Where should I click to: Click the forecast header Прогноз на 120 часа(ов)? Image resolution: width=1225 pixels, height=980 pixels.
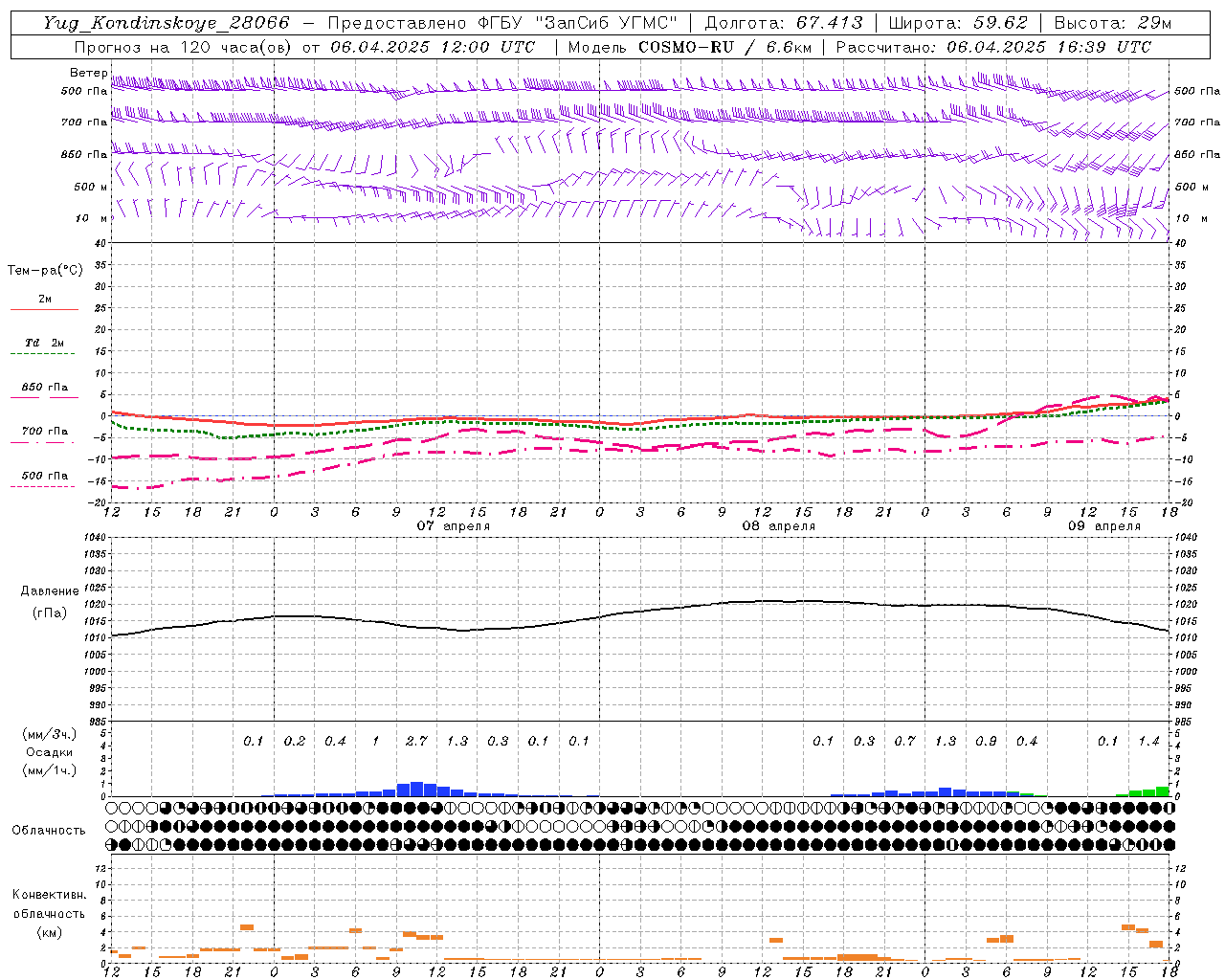[183, 47]
